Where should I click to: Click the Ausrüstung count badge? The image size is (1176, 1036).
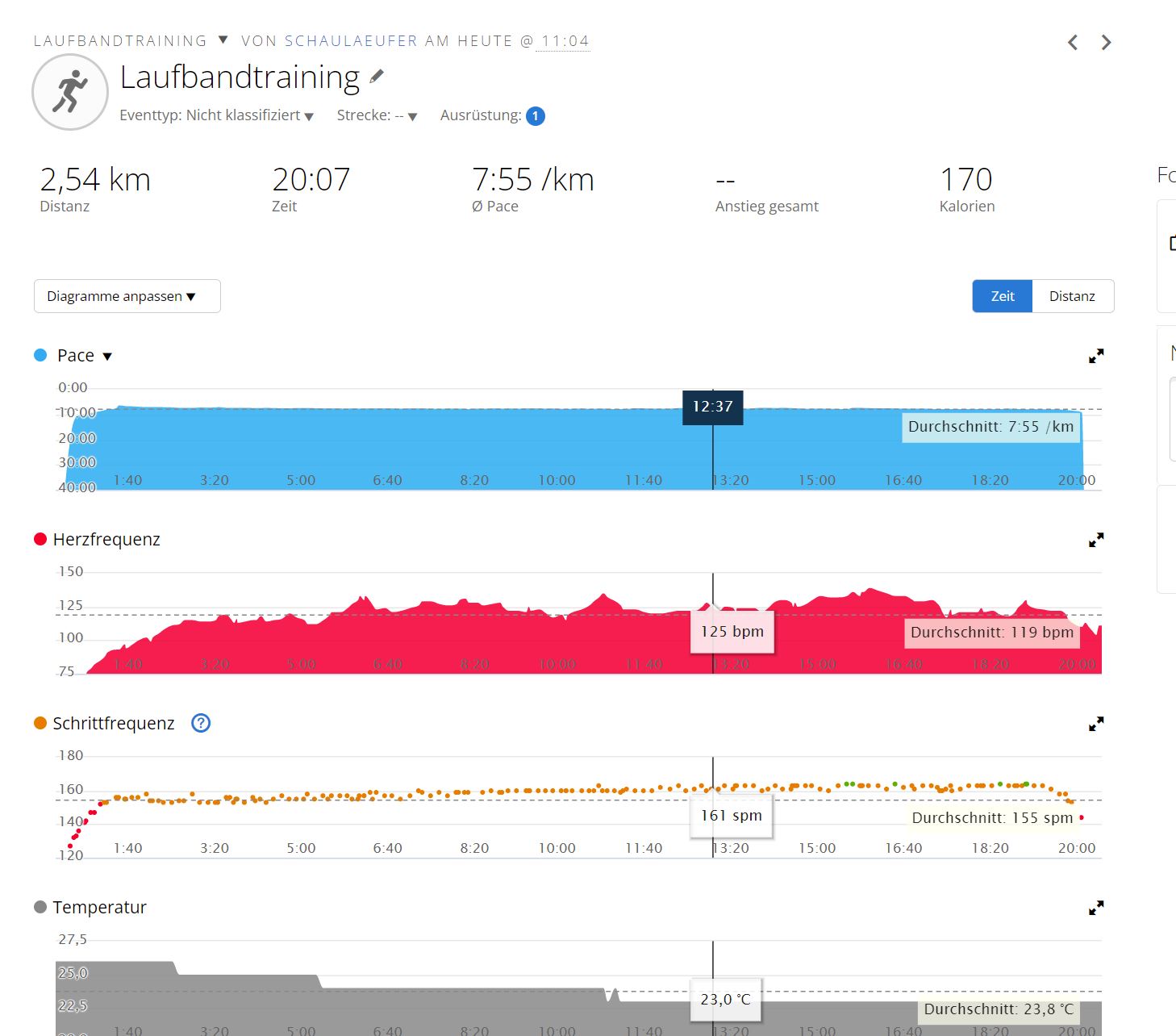(535, 116)
